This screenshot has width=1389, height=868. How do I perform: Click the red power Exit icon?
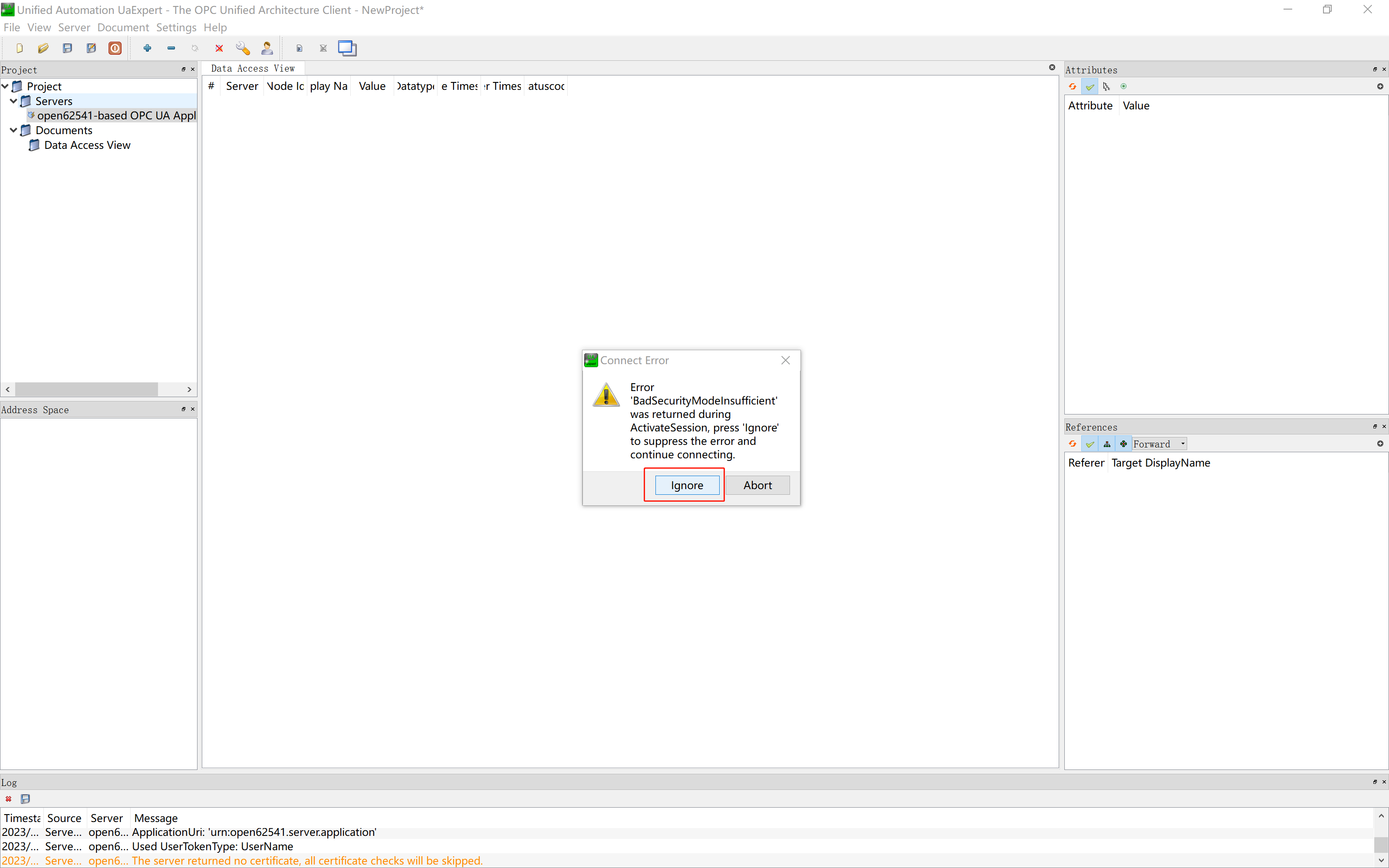tap(115, 48)
